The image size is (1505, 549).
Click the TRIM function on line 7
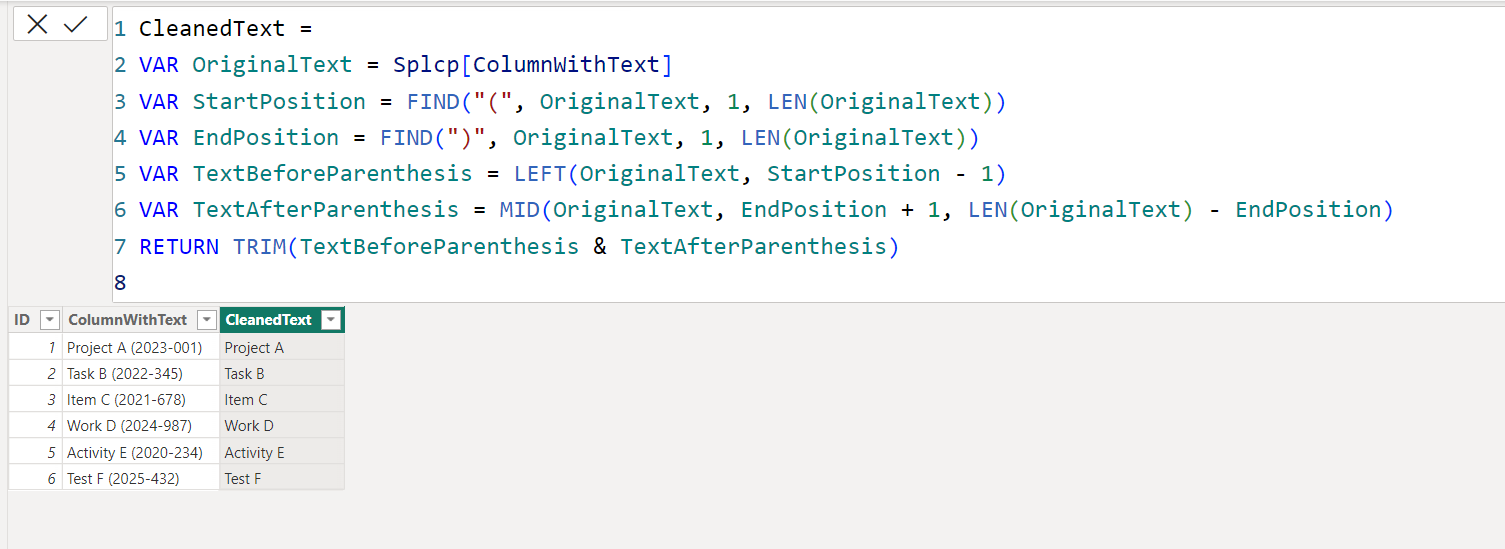pyautogui.click(x=259, y=246)
